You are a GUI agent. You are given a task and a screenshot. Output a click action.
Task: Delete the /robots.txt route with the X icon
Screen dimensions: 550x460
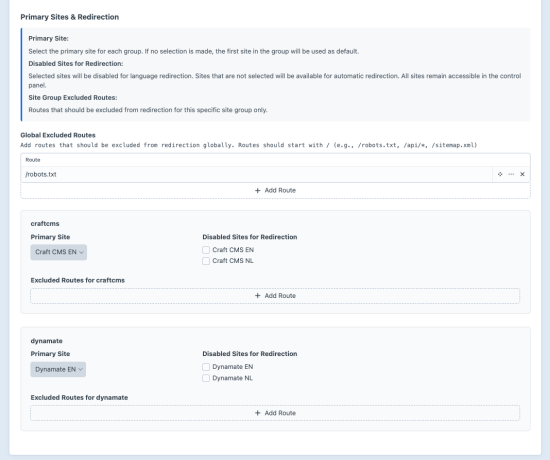[x=522, y=174]
